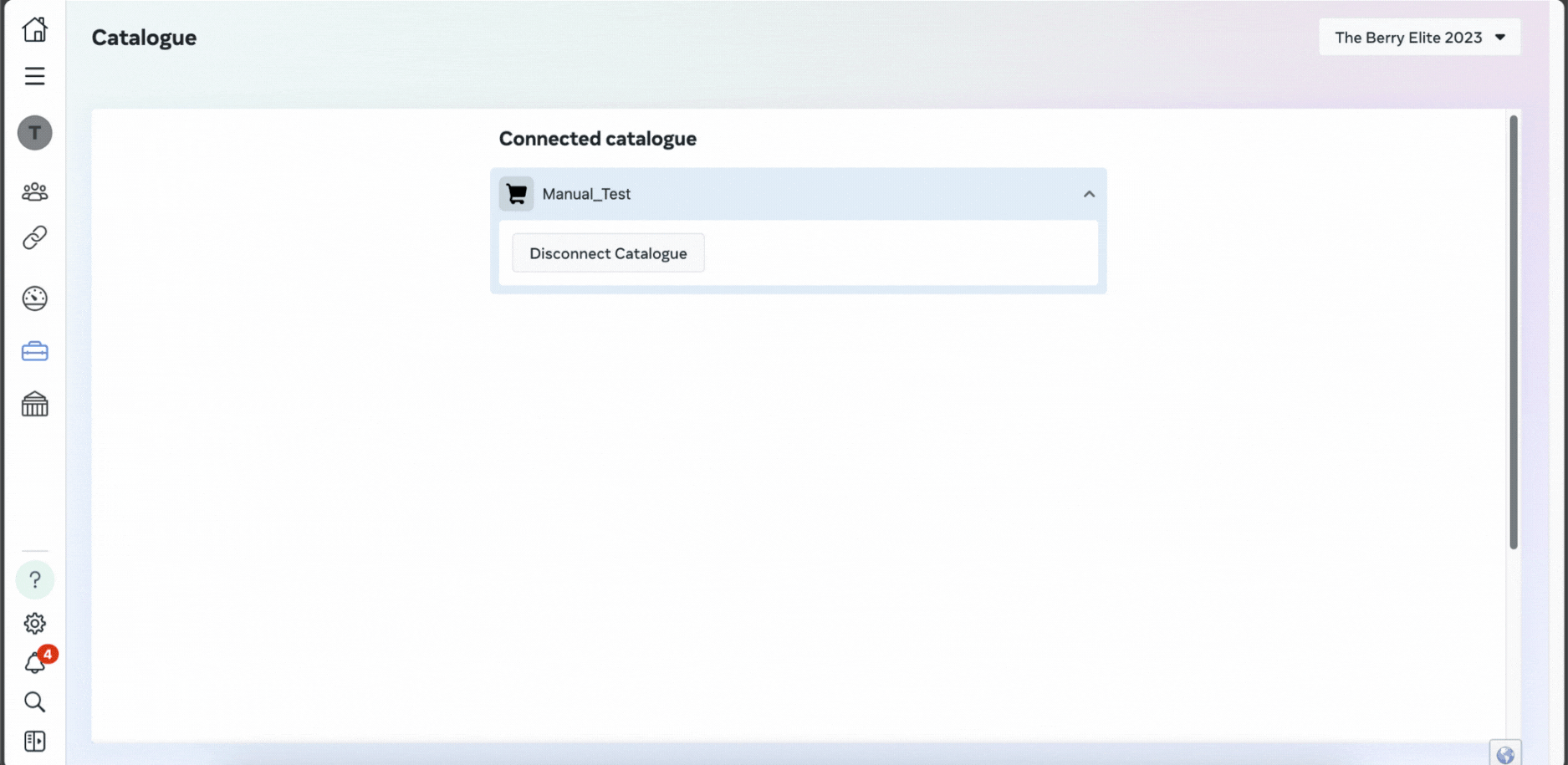Click the Connected catalogue heading
1568x765 pixels.
[x=597, y=139]
